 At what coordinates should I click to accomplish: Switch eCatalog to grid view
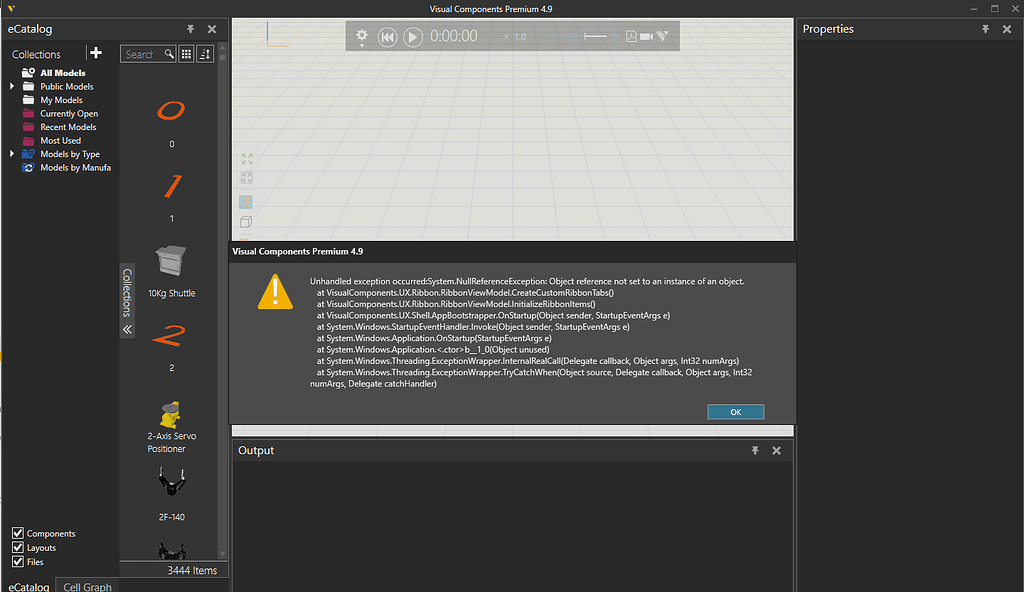(x=186, y=54)
